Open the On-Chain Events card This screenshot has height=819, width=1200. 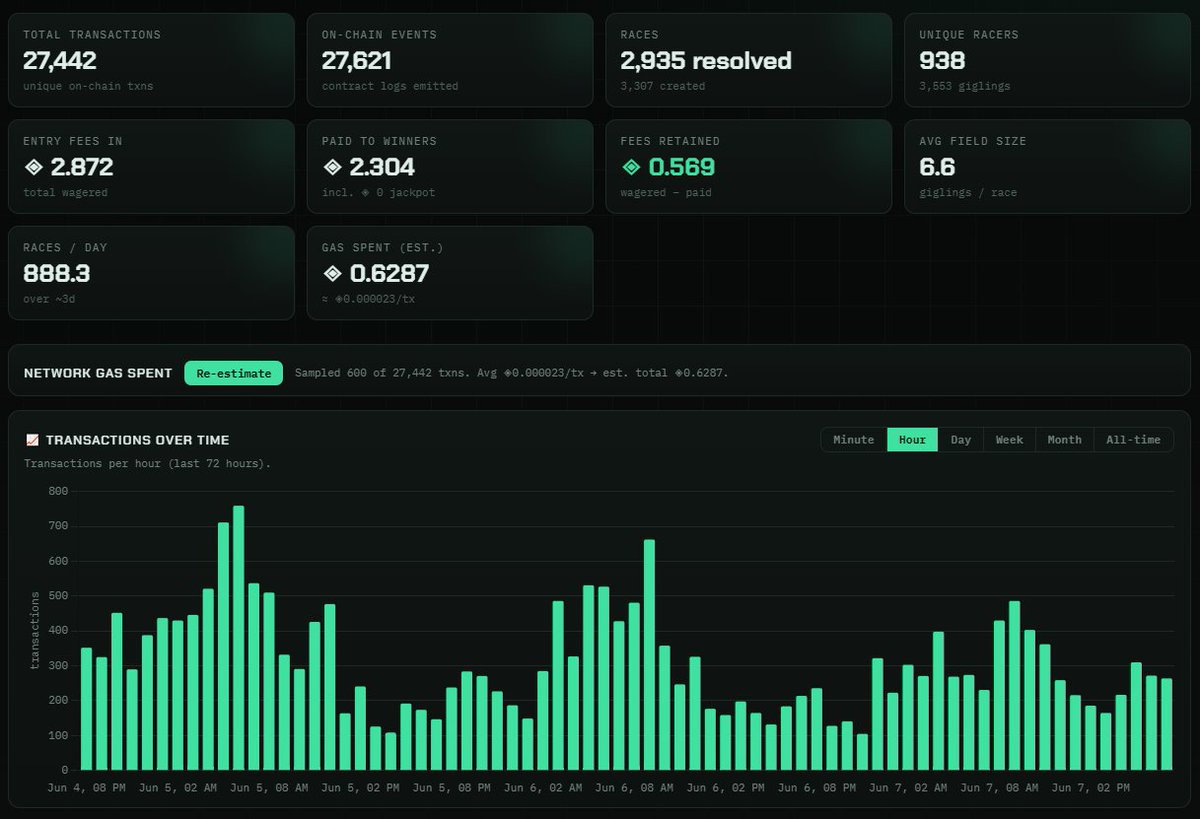[450, 60]
